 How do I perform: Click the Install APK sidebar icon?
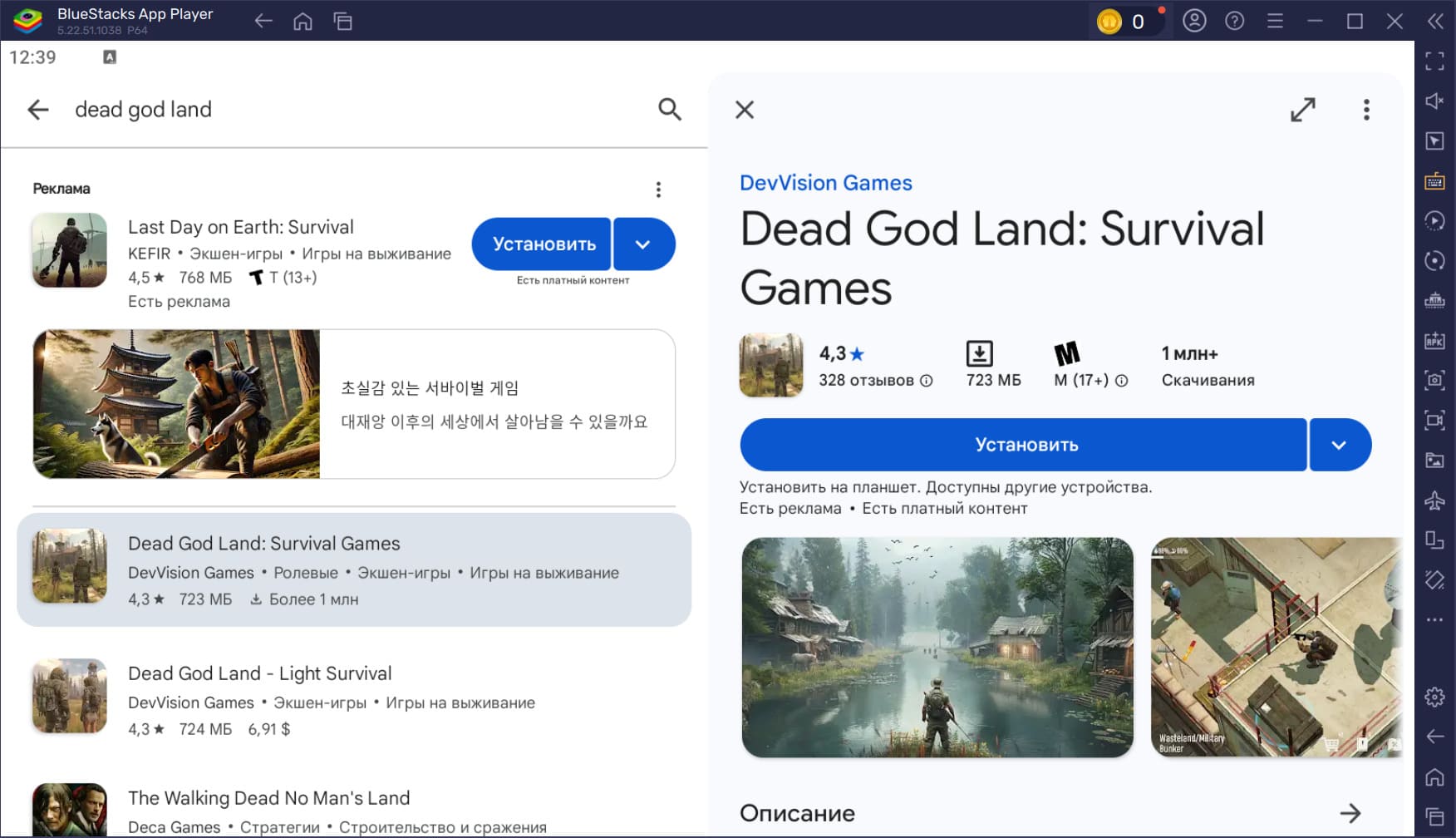coord(1434,340)
